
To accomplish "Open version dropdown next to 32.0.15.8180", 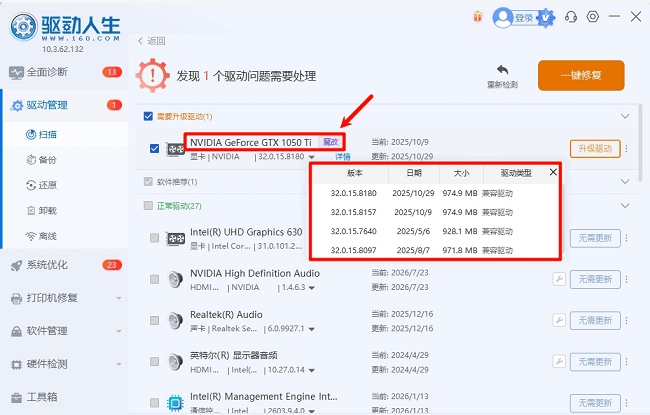I will pyautogui.click(x=311, y=157).
